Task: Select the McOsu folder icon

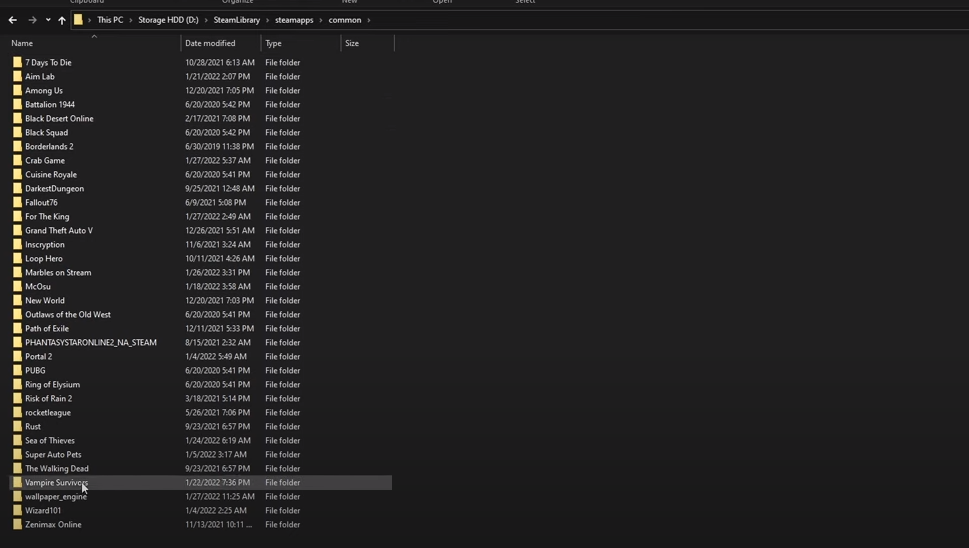Action: point(17,287)
